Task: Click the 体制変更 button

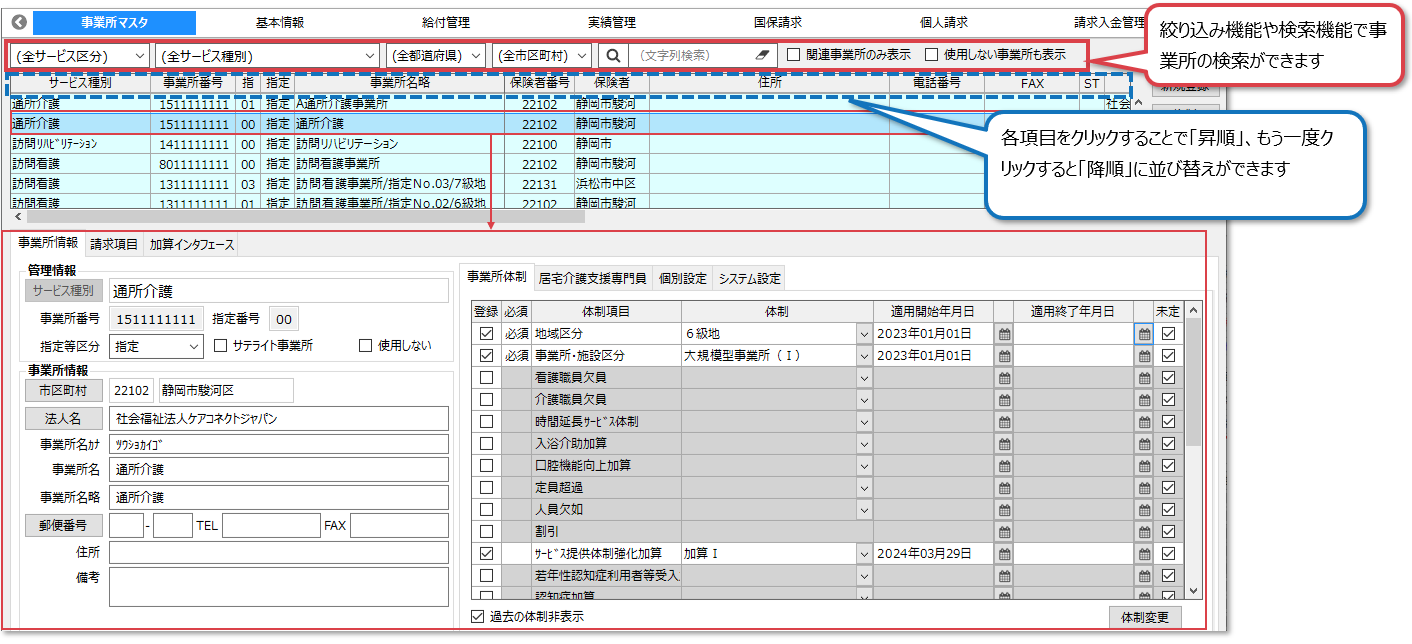Action: tap(1145, 617)
